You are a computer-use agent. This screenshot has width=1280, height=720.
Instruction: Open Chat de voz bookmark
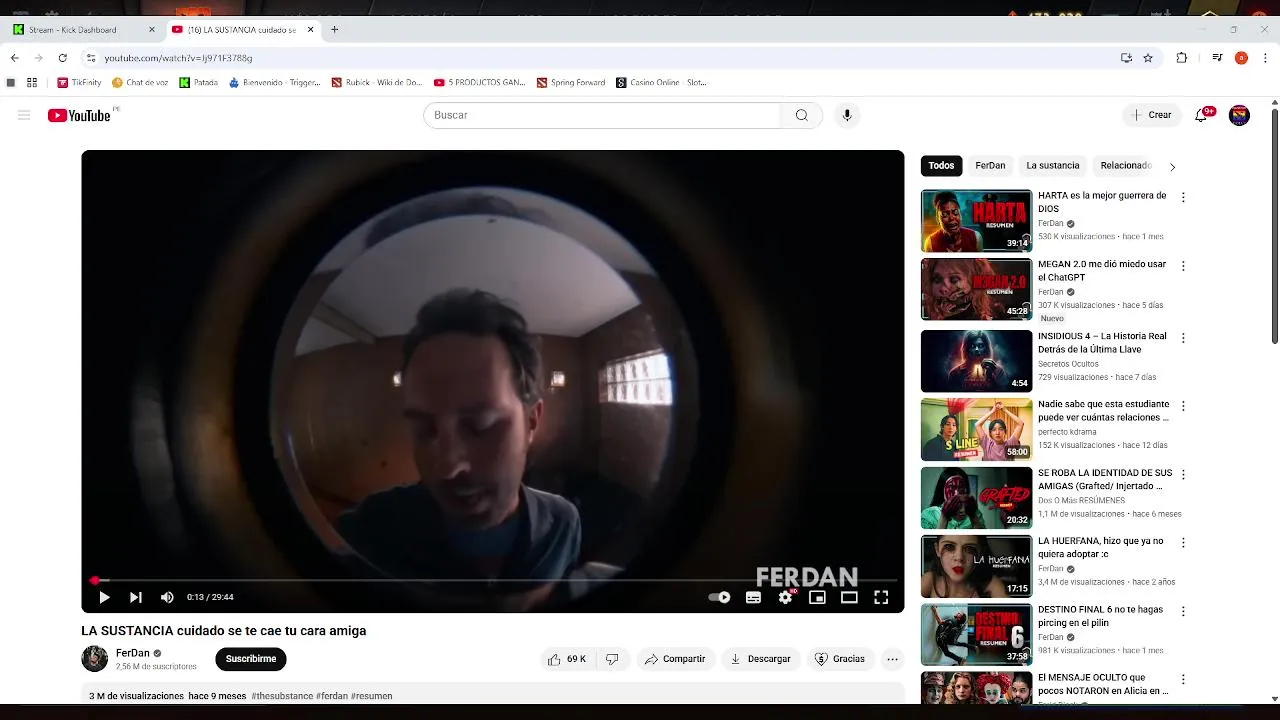139,83
